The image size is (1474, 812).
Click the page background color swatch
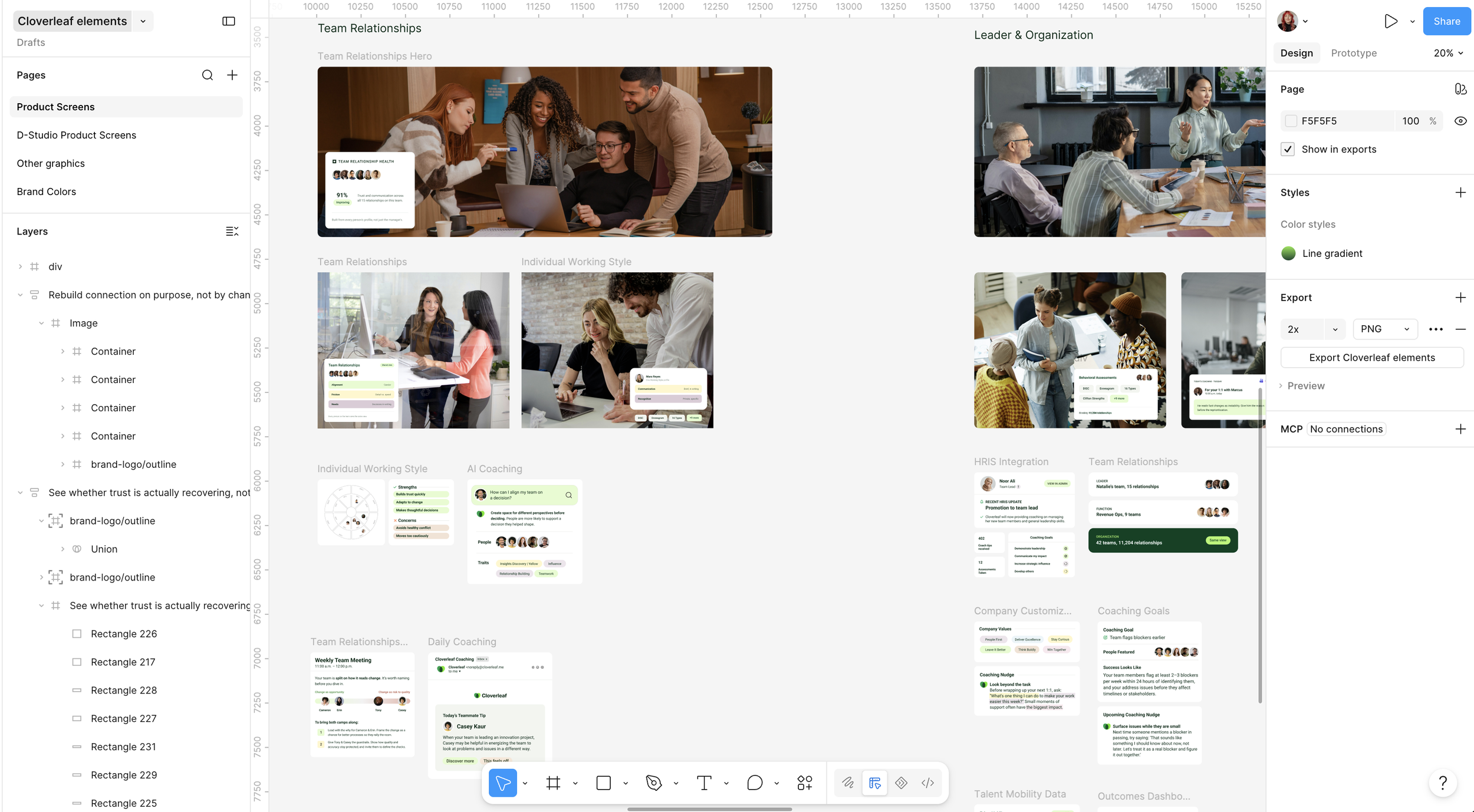click(x=1291, y=121)
